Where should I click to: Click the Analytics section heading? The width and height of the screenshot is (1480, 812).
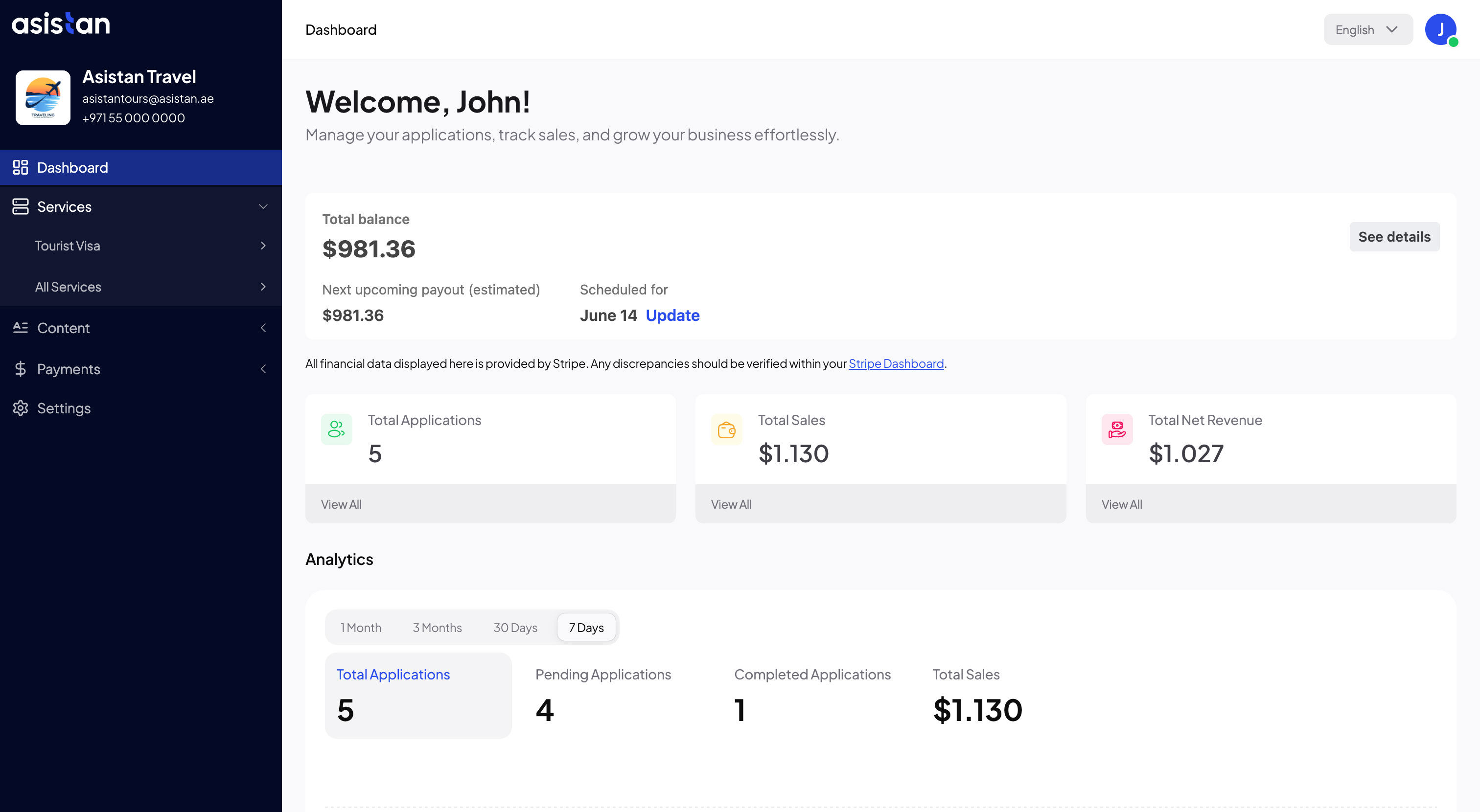click(339, 559)
